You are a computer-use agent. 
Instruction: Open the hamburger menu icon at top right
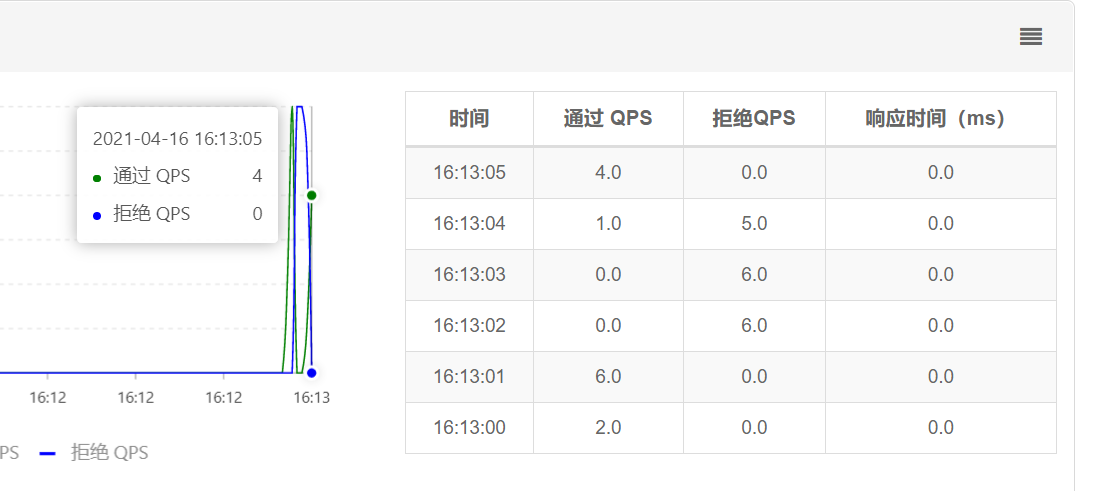click(1031, 37)
